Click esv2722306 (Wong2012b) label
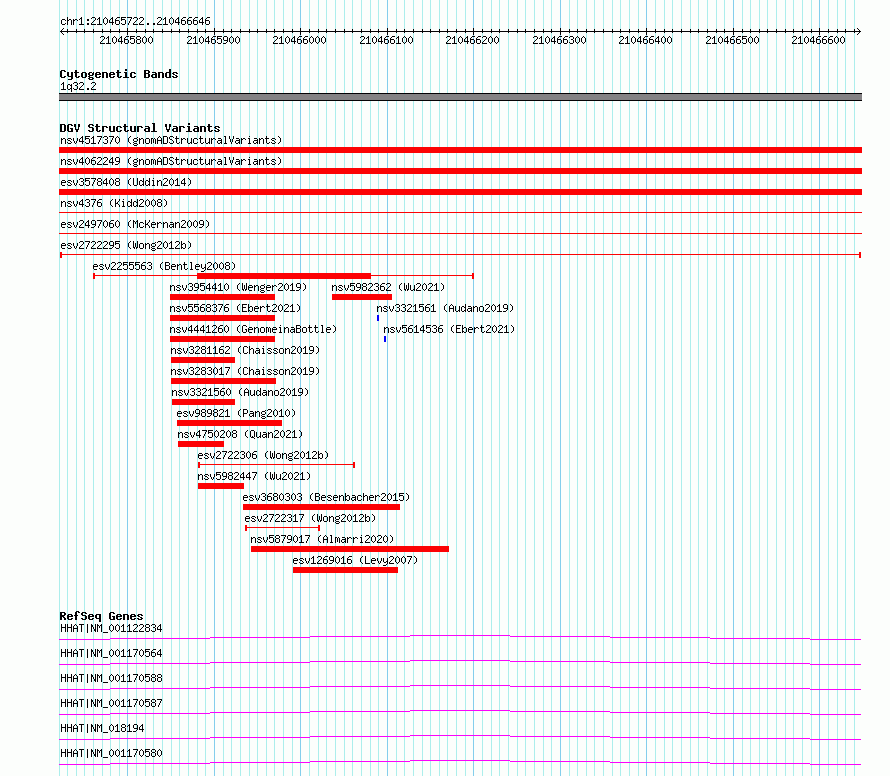This screenshot has width=890, height=776. [x=263, y=455]
